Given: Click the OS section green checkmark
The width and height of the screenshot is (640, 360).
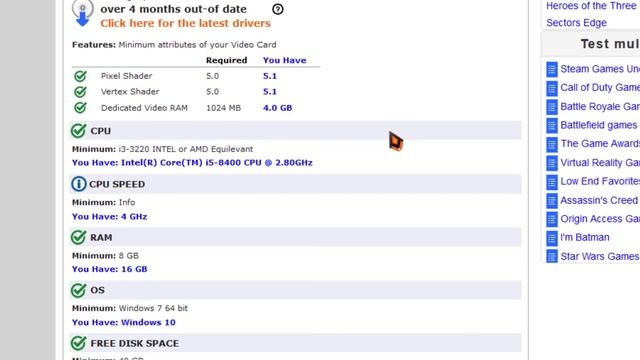Looking at the screenshot, I should coord(78,290).
